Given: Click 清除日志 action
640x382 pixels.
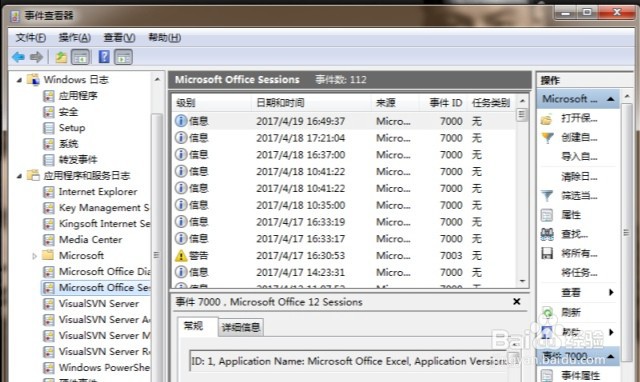Looking at the screenshot, I should tap(579, 177).
